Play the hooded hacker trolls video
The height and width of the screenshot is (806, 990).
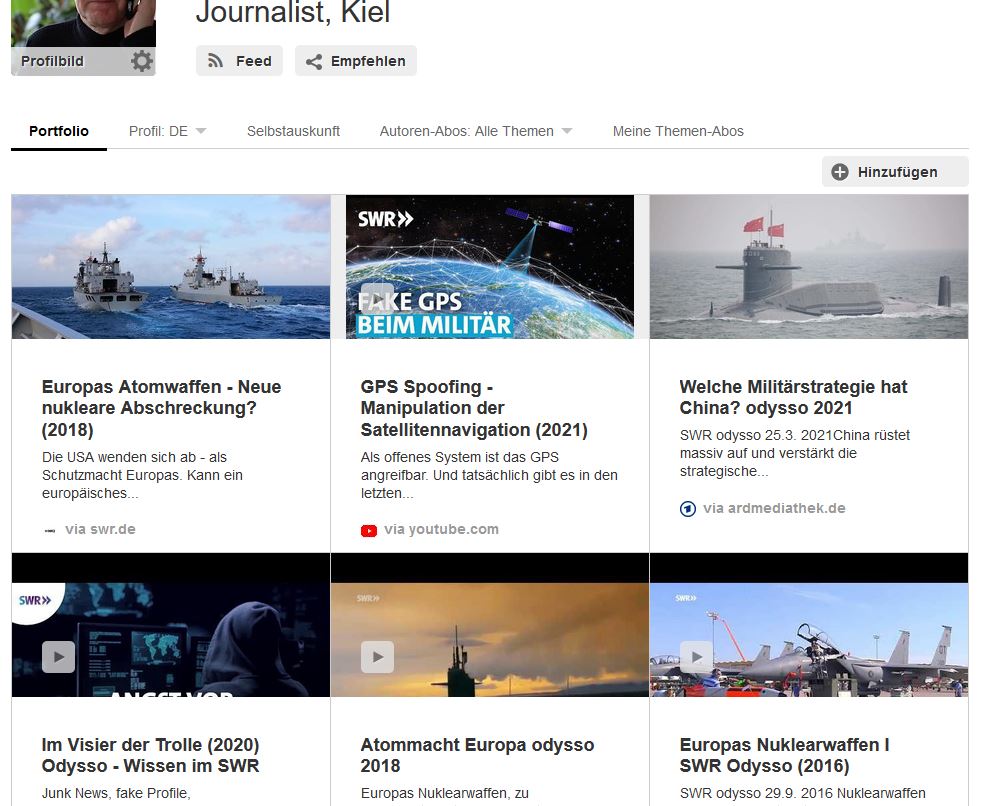(58, 656)
